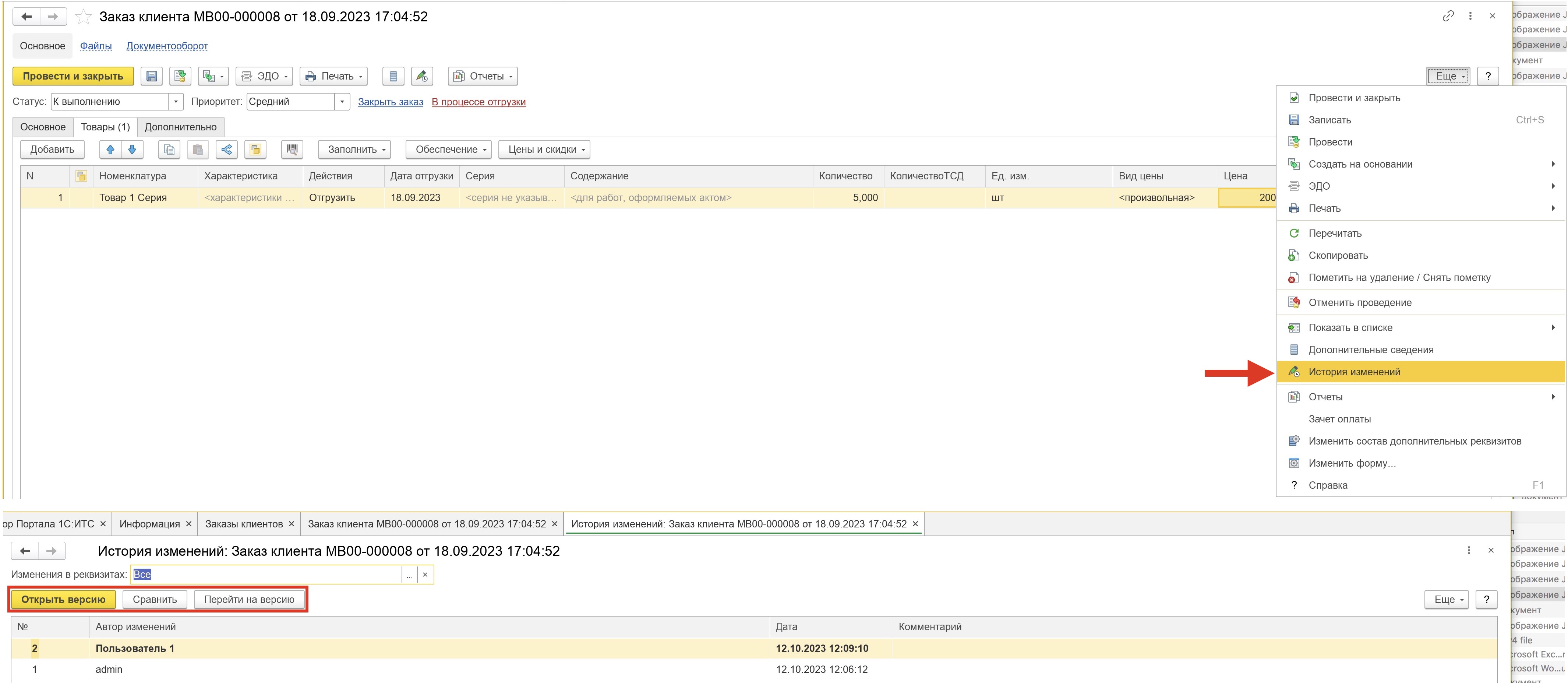Image resolution: width=1568 pixels, height=688 pixels.
Task: Copy selected rows icon in goods toolbar
Action: pos(169,150)
